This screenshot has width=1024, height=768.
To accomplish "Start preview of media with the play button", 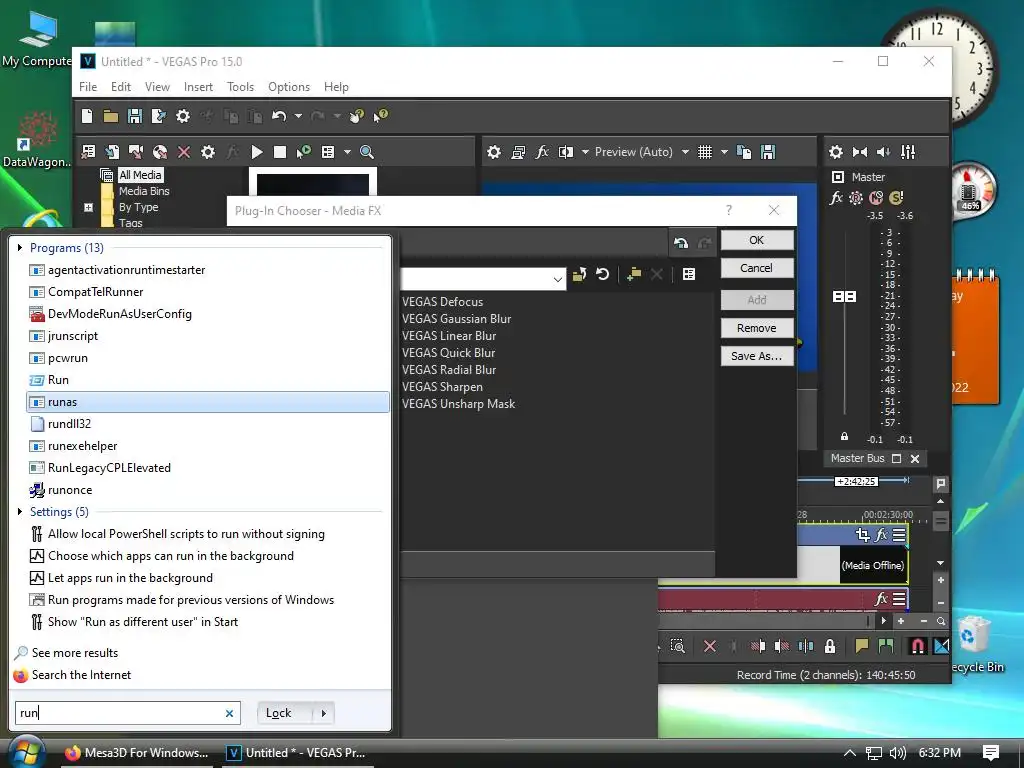I will point(257,152).
